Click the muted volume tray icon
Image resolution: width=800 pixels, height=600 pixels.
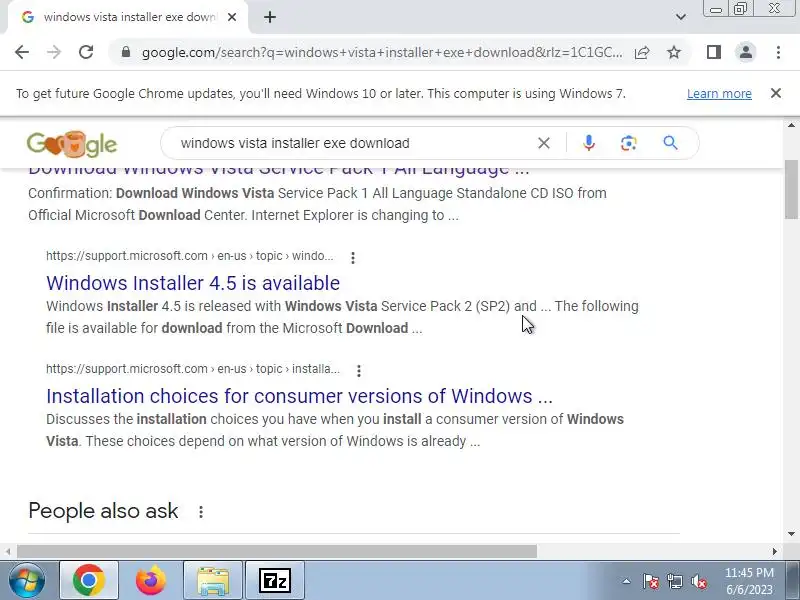(x=698, y=581)
